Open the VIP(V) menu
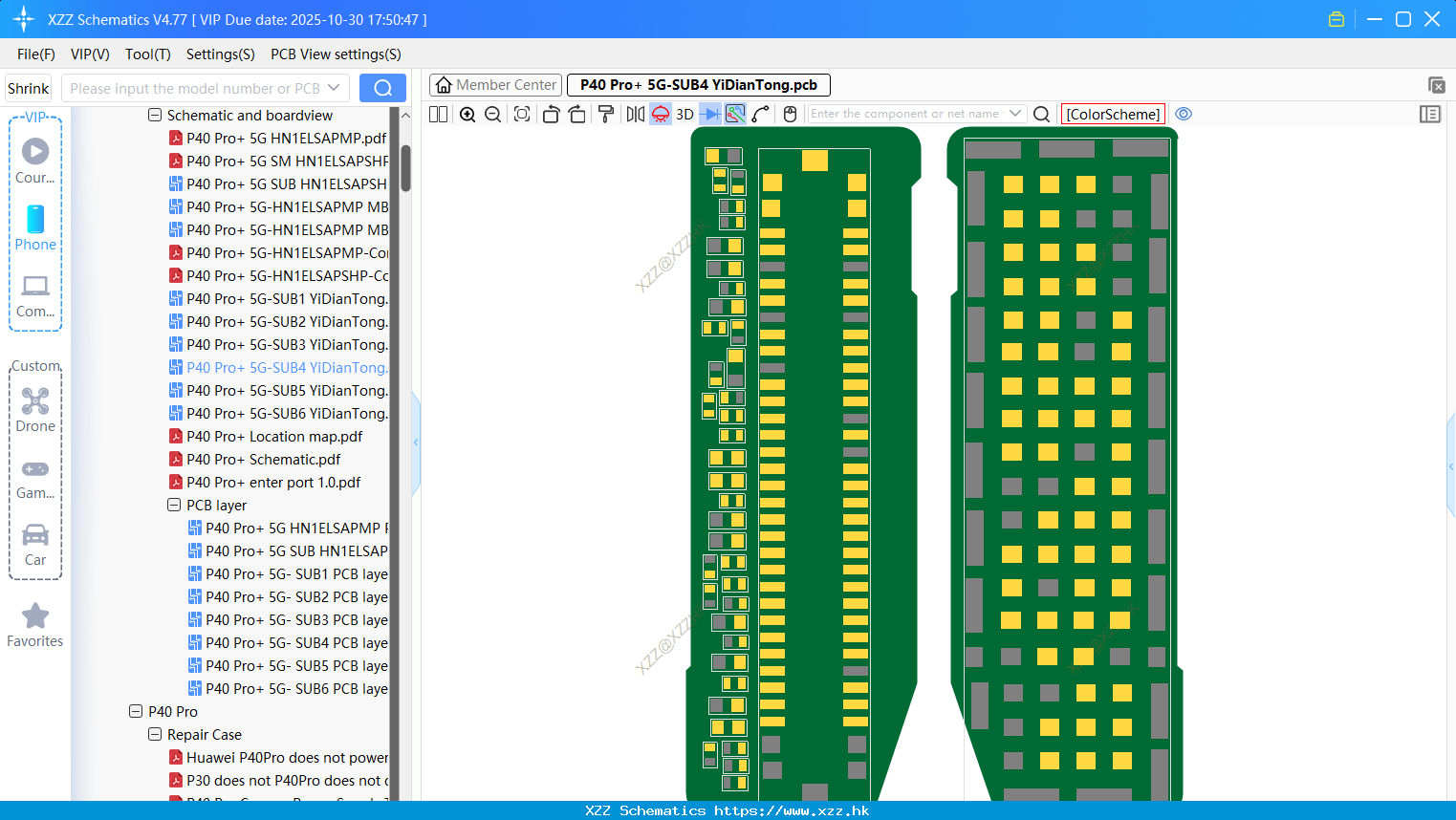This screenshot has width=1456, height=820. (90, 54)
